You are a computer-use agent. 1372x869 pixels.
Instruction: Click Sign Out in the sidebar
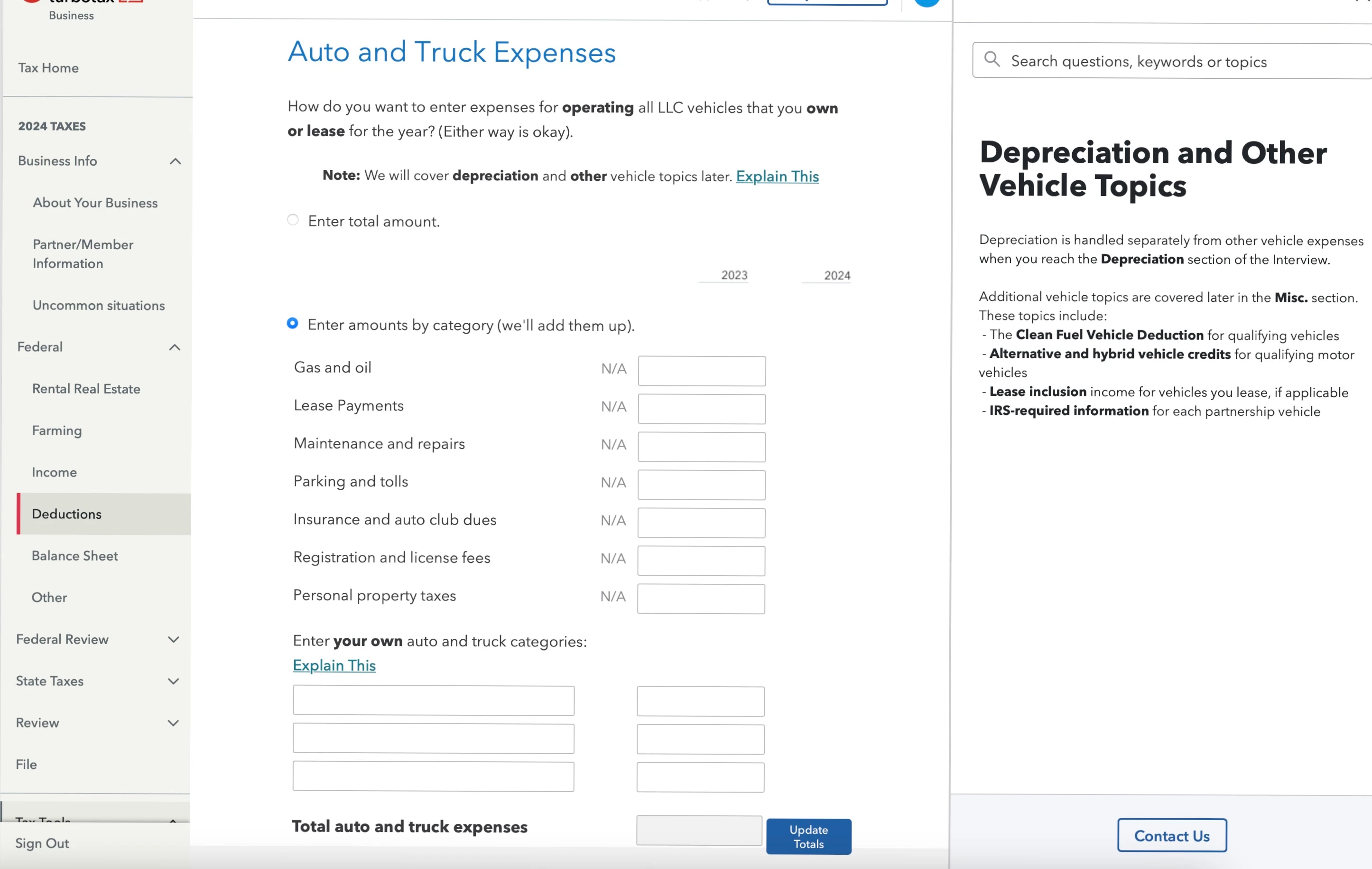[42, 843]
